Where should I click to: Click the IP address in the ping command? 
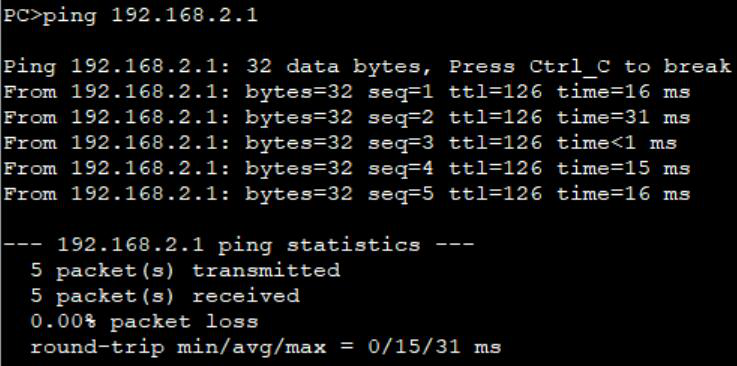tap(185, 16)
